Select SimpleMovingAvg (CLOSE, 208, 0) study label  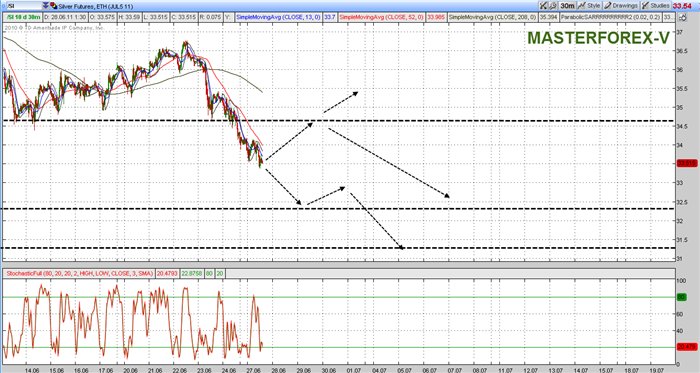click(492, 17)
